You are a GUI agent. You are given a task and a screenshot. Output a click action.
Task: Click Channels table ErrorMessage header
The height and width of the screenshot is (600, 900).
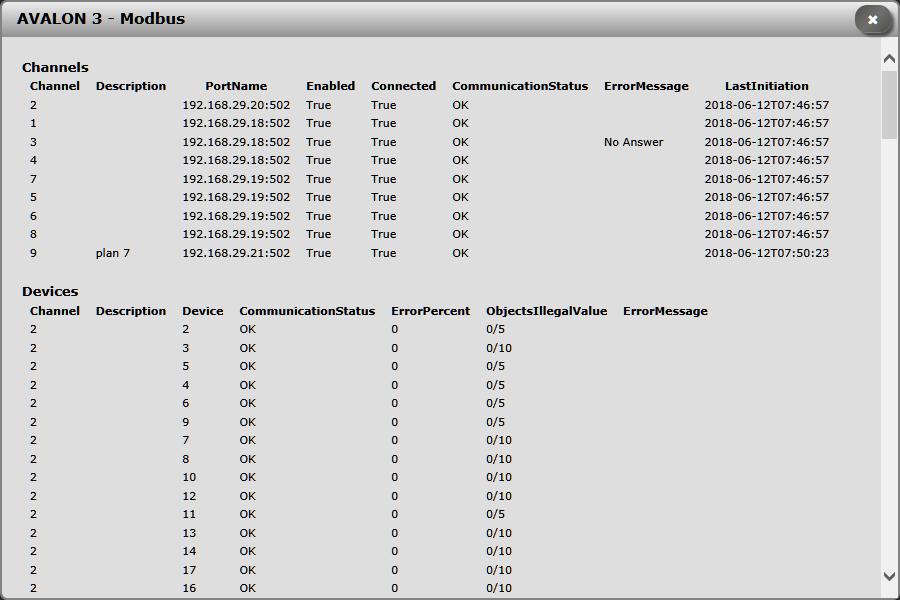pos(646,86)
